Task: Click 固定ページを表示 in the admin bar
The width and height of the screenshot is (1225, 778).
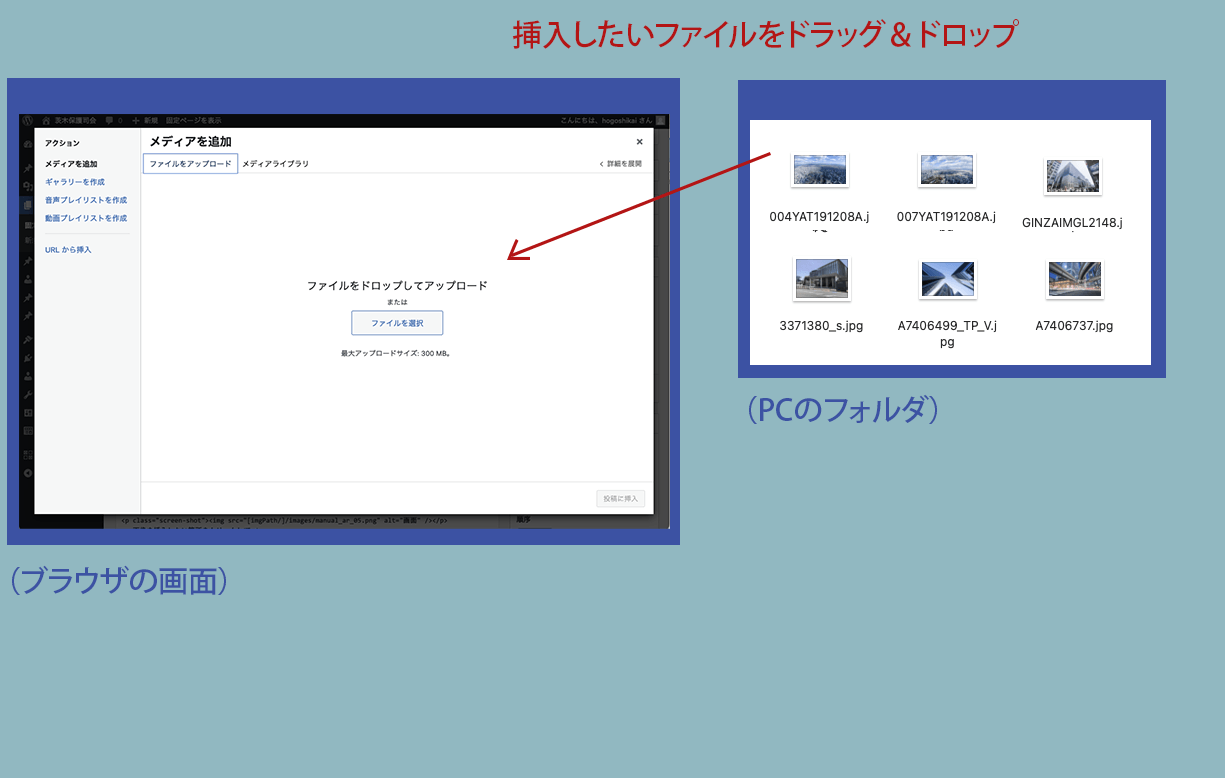Action: 194,120
